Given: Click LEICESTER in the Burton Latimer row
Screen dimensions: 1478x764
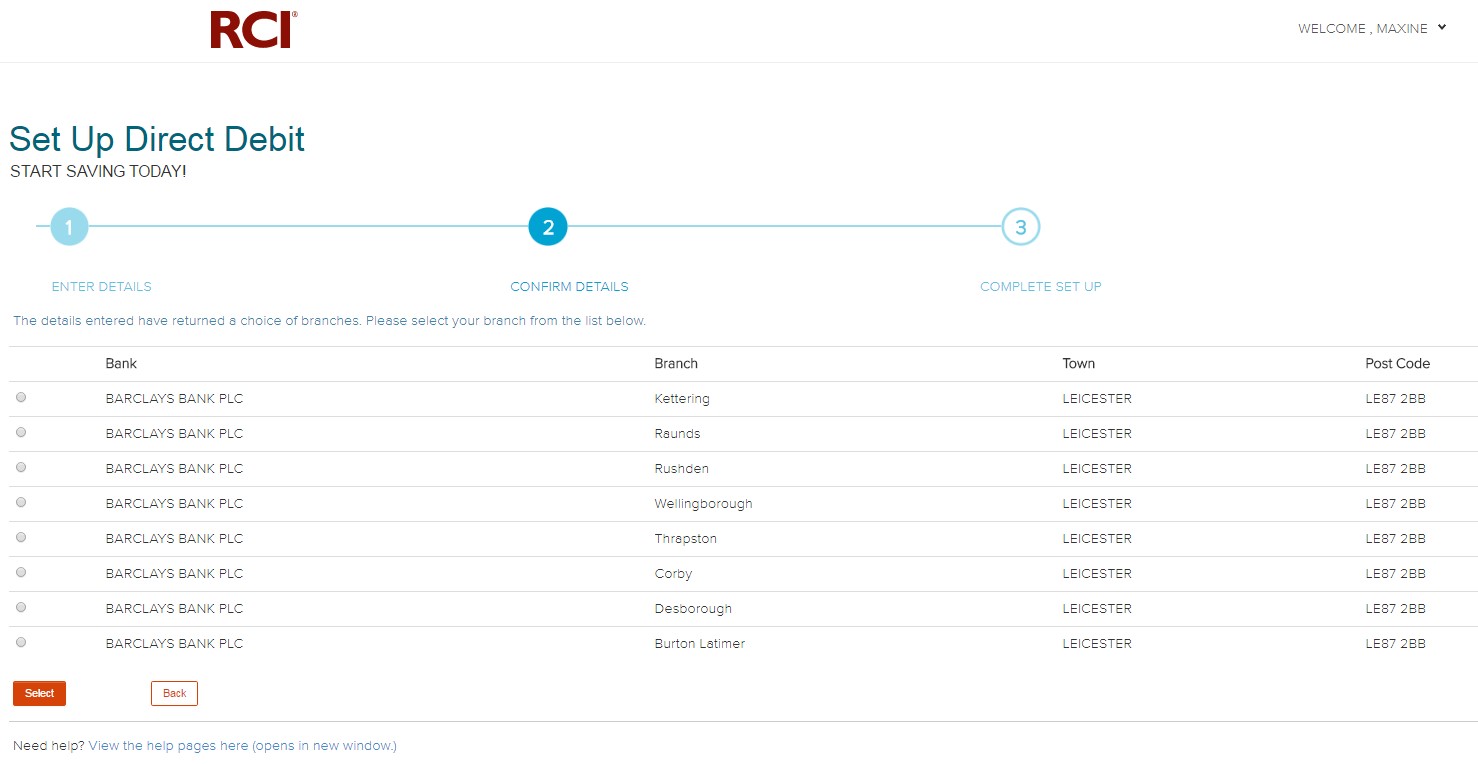Looking at the screenshot, I should tap(1097, 644).
